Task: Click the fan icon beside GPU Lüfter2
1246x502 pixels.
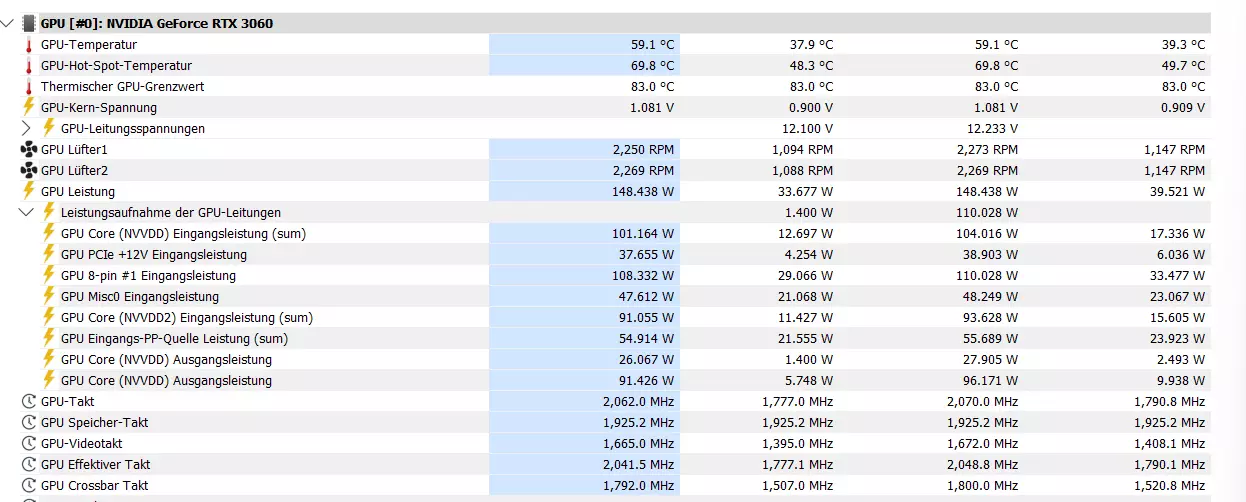Action: (x=29, y=170)
